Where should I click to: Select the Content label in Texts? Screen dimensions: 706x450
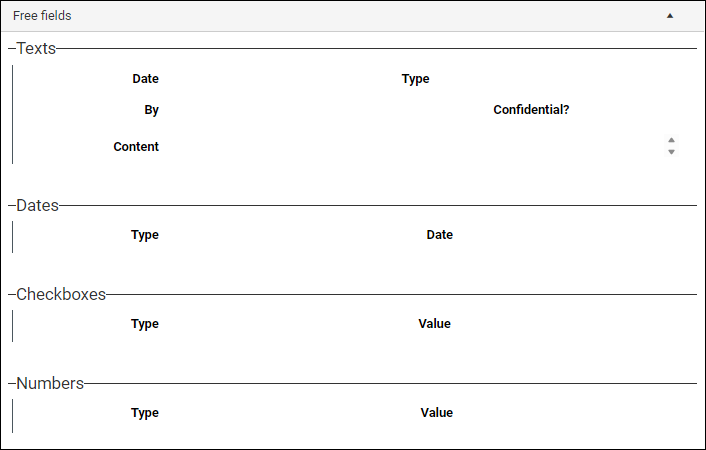[136, 147]
